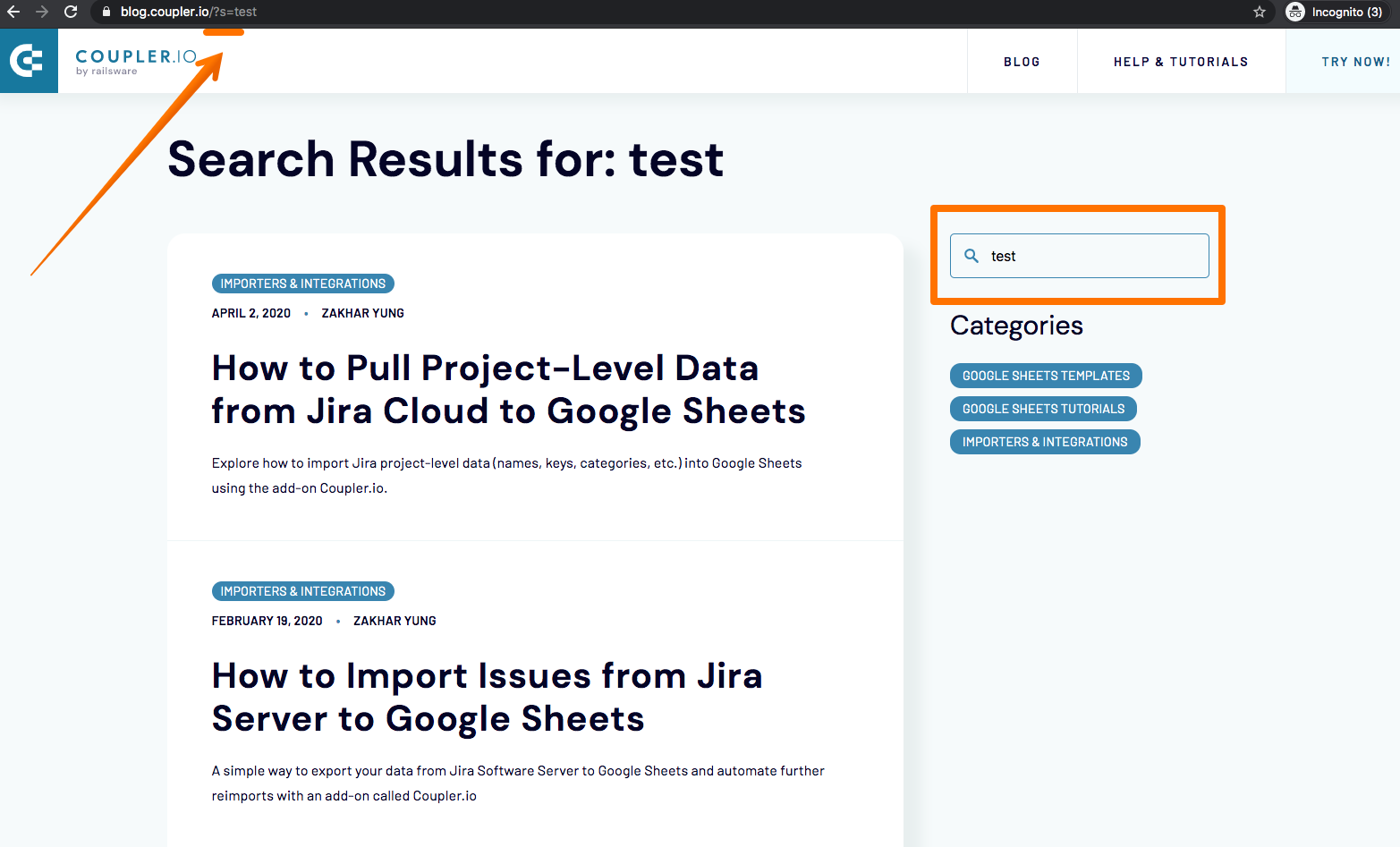The width and height of the screenshot is (1400, 847).
Task: Bookmark the page with the star icon
Action: 1260,12
